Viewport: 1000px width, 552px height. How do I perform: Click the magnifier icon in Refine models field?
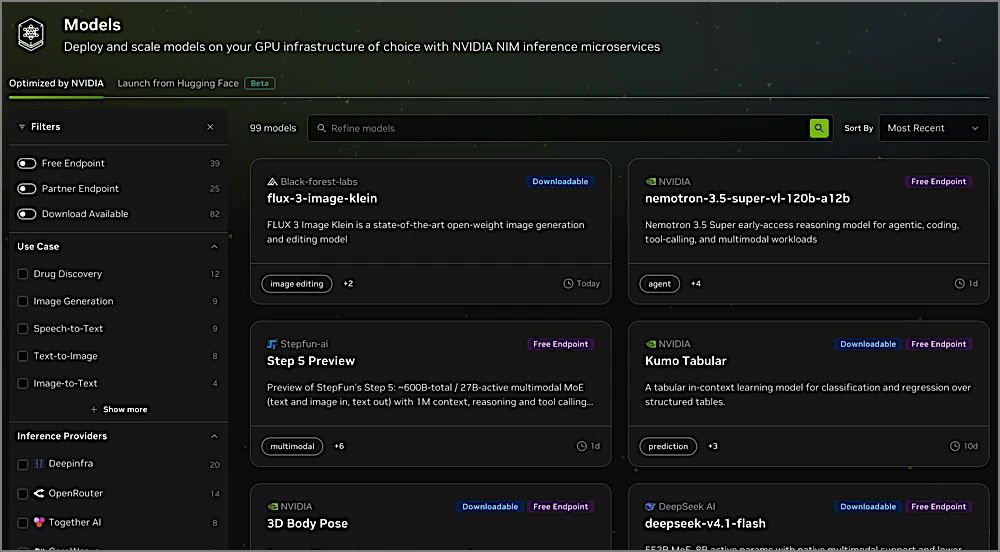pos(321,128)
